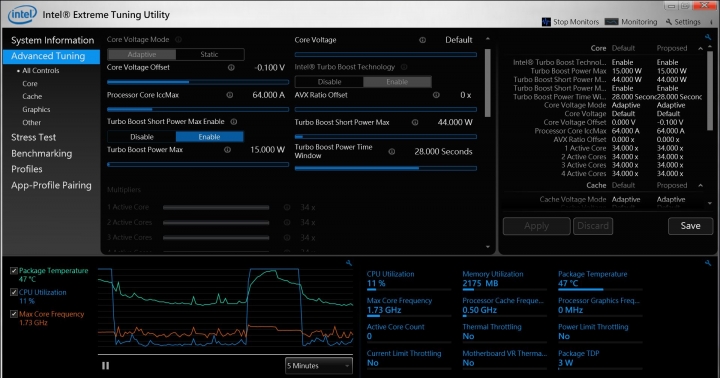Viewport: 720px width, 378px height.
Task: Click the Stop Monitors icon
Action: (x=546, y=22)
